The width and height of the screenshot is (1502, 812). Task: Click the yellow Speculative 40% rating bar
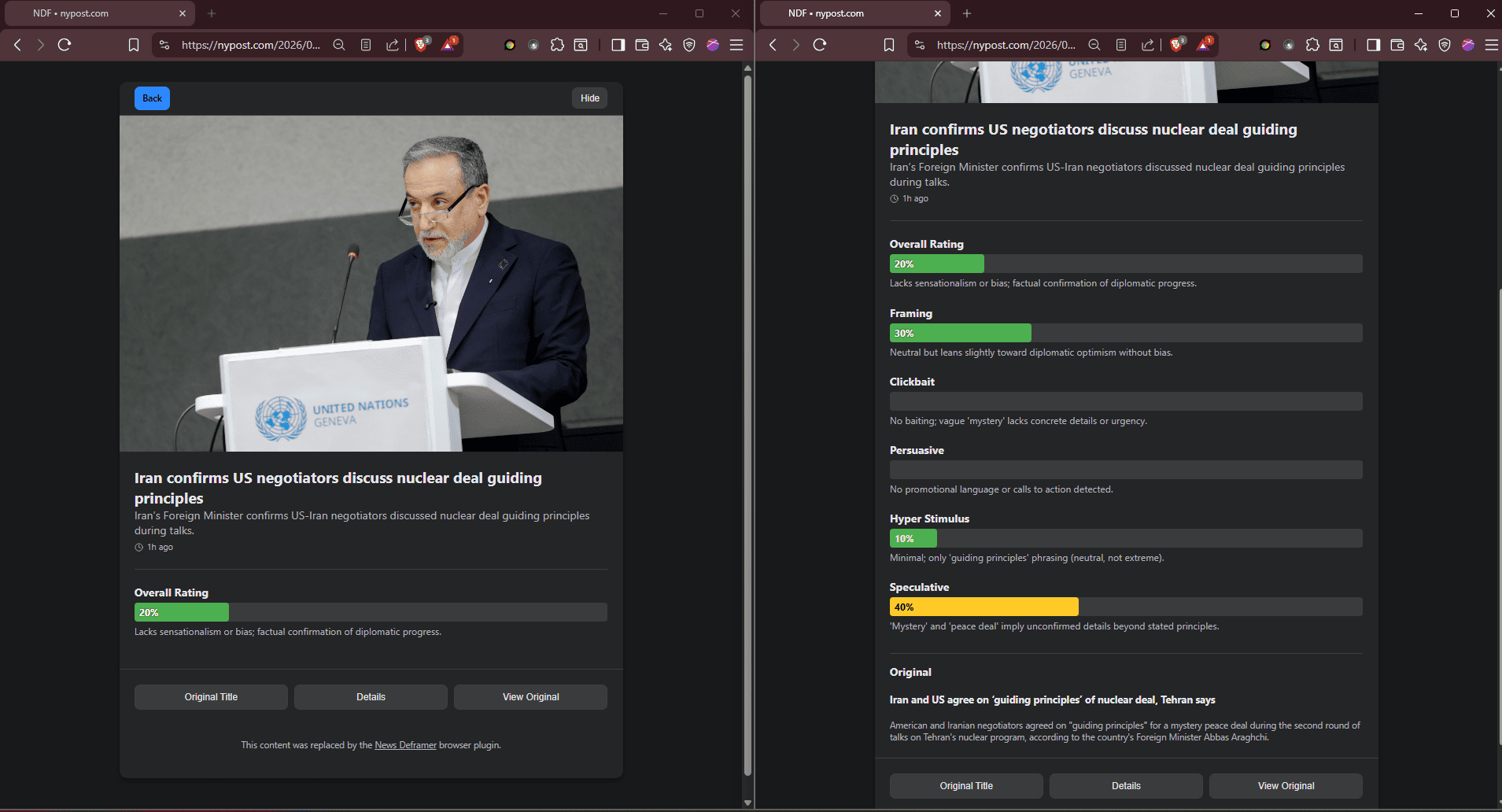(x=983, y=607)
